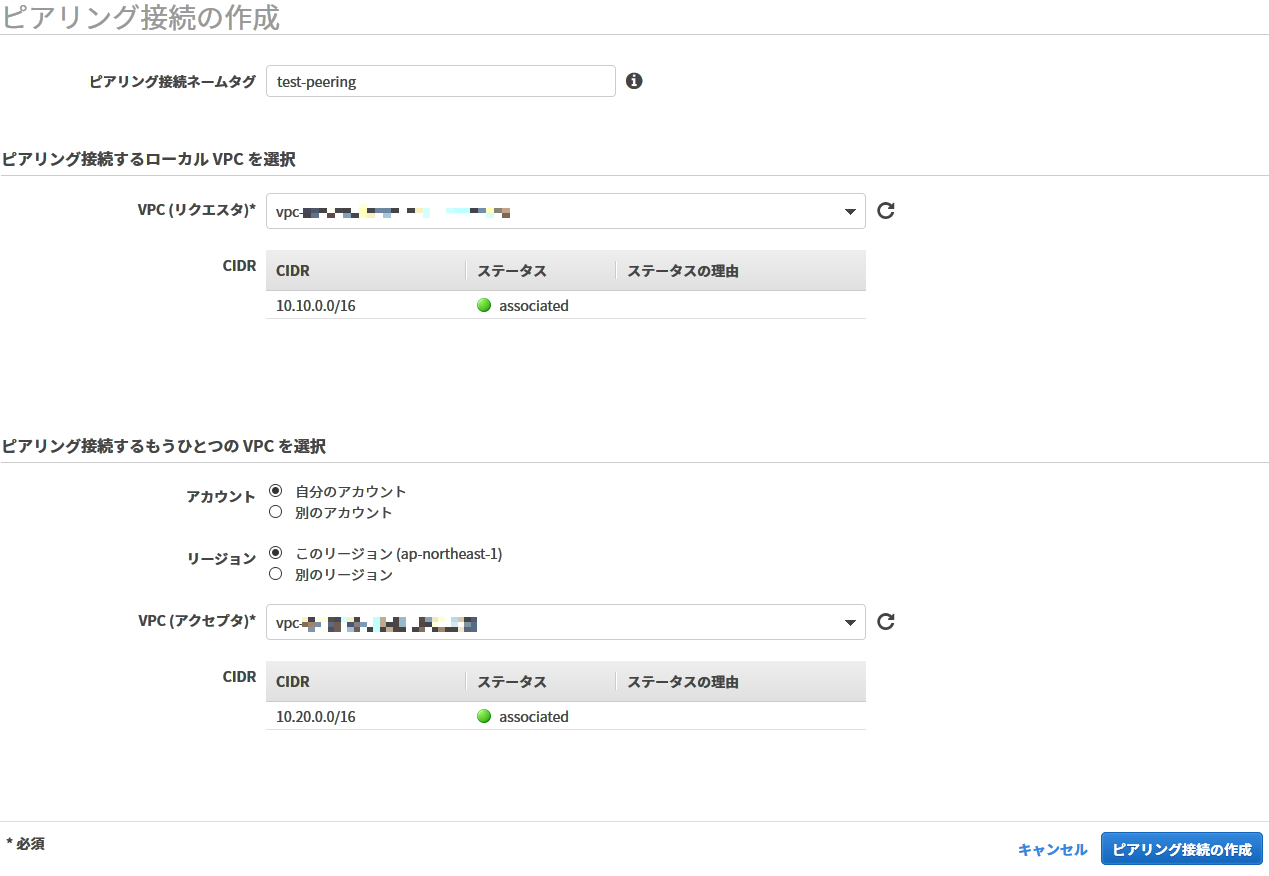Refresh the requester VPC list
The width and height of the screenshot is (1269, 876).
click(884, 210)
